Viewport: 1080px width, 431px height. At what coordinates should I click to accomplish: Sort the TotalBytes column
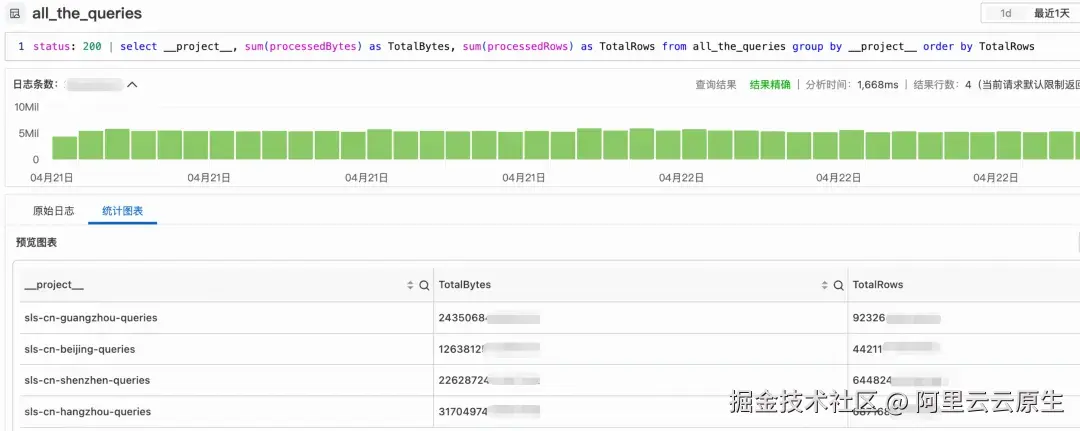pos(824,285)
